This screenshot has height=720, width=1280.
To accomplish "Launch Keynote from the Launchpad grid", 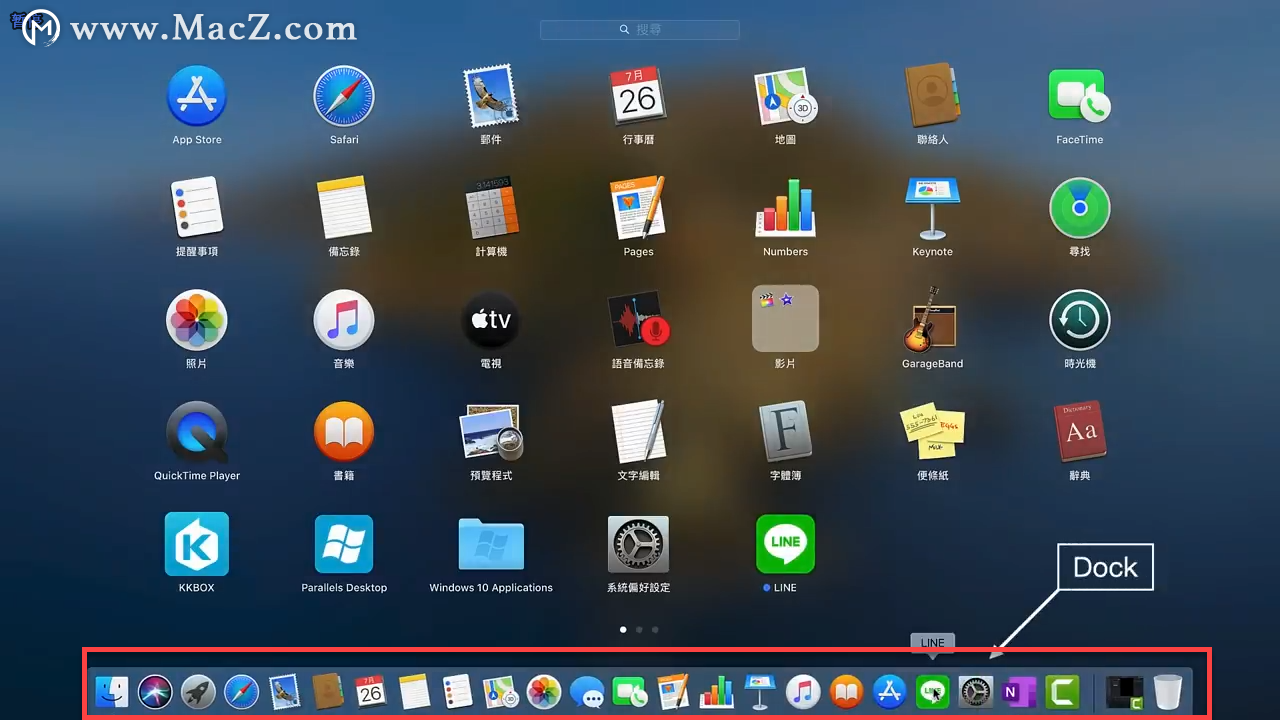I will (932, 208).
